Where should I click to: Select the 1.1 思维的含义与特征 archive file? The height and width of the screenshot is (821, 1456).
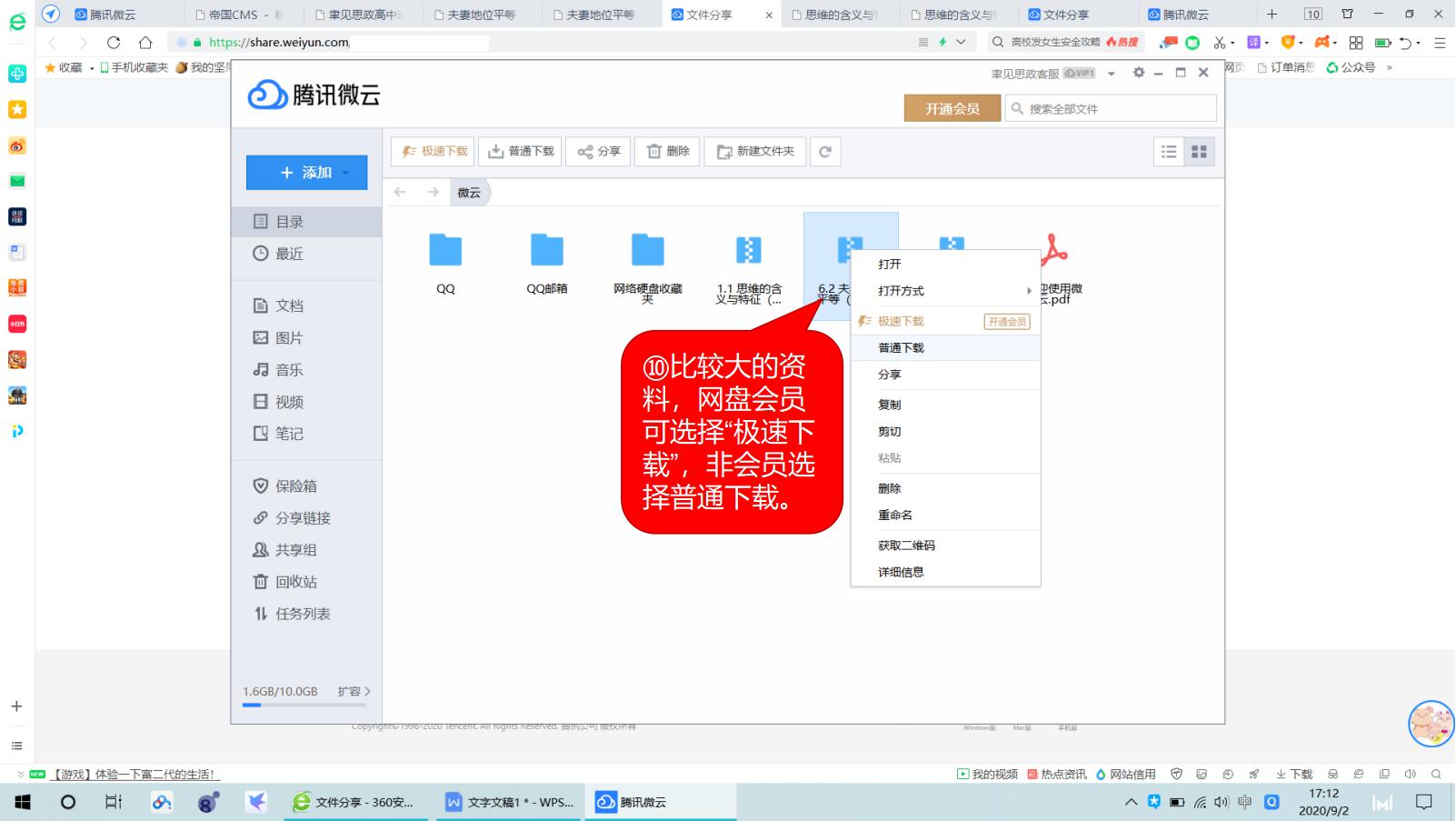748,267
